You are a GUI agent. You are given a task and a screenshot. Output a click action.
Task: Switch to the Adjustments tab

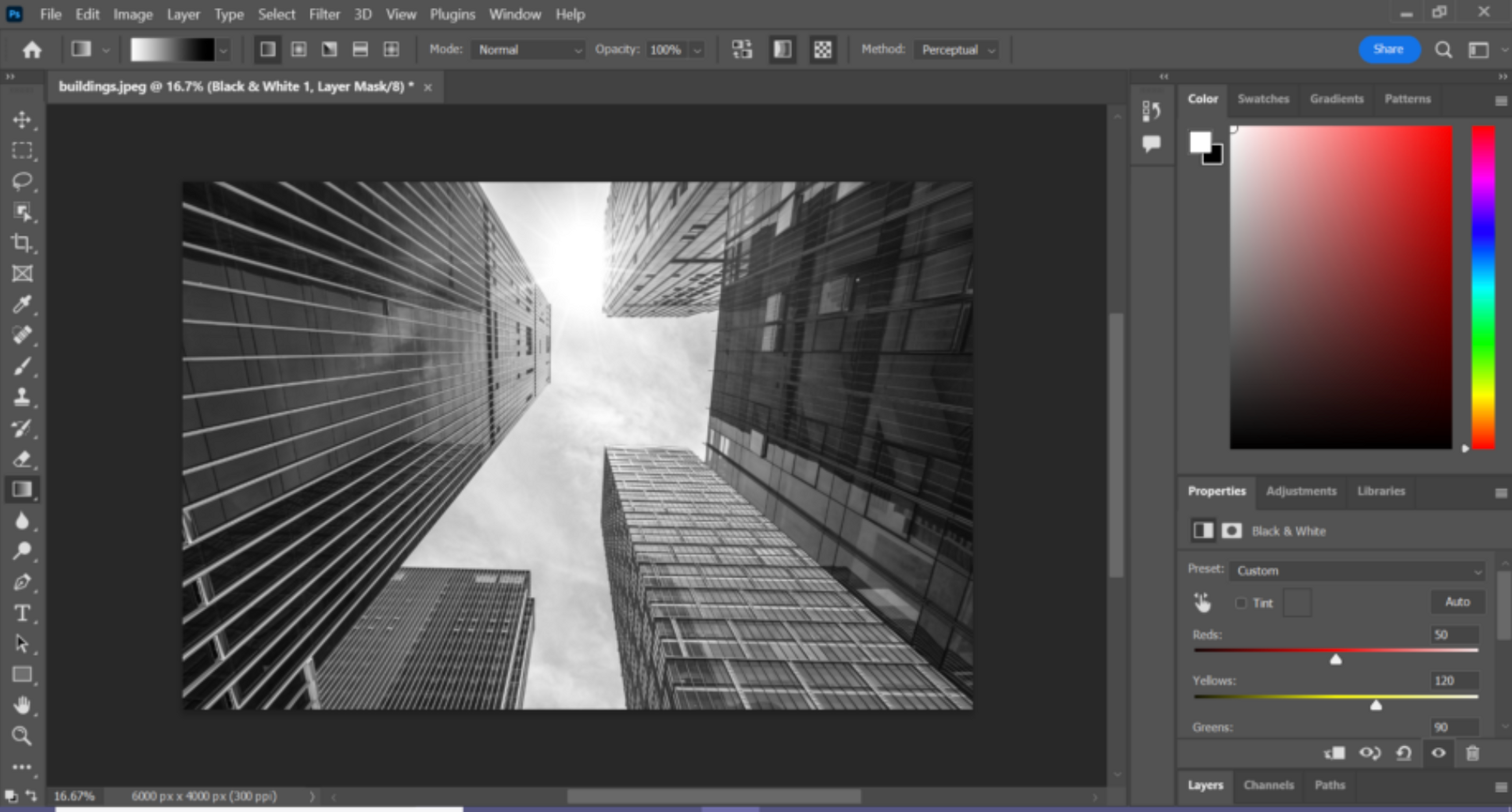1301,491
